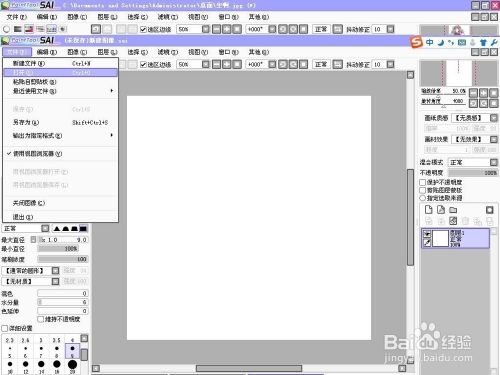This screenshot has width=500, height=375.
Task: Toggle 详细设置 checkbox
Action: (5, 329)
